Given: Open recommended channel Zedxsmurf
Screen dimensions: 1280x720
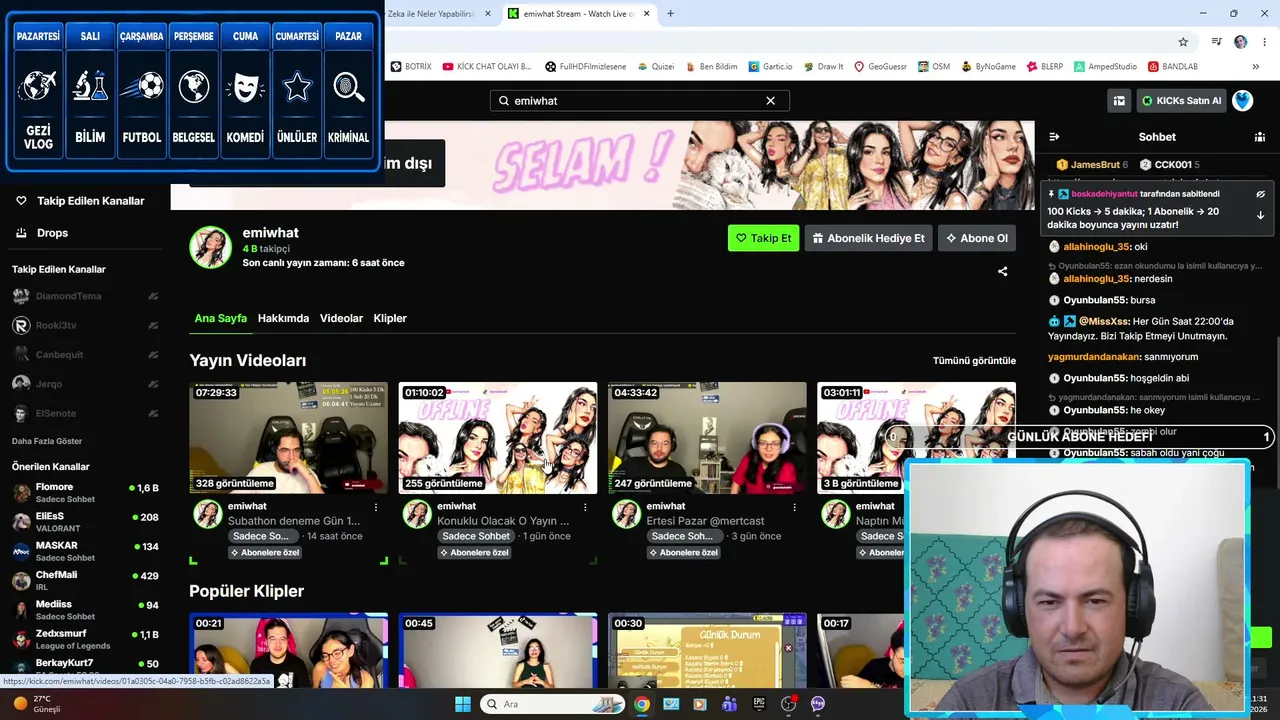Looking at the screenshot, I should 85,639.
